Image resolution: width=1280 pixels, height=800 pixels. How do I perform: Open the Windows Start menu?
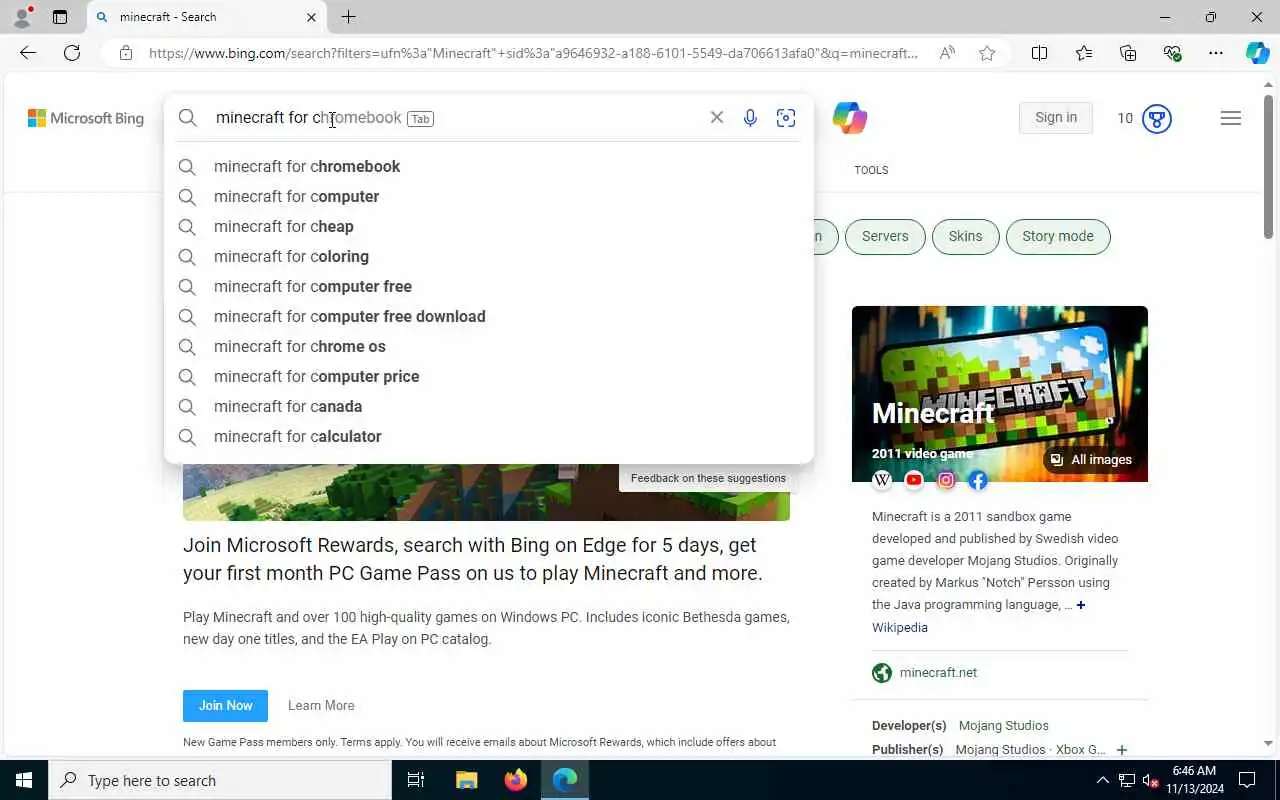(x=24, y=780)
